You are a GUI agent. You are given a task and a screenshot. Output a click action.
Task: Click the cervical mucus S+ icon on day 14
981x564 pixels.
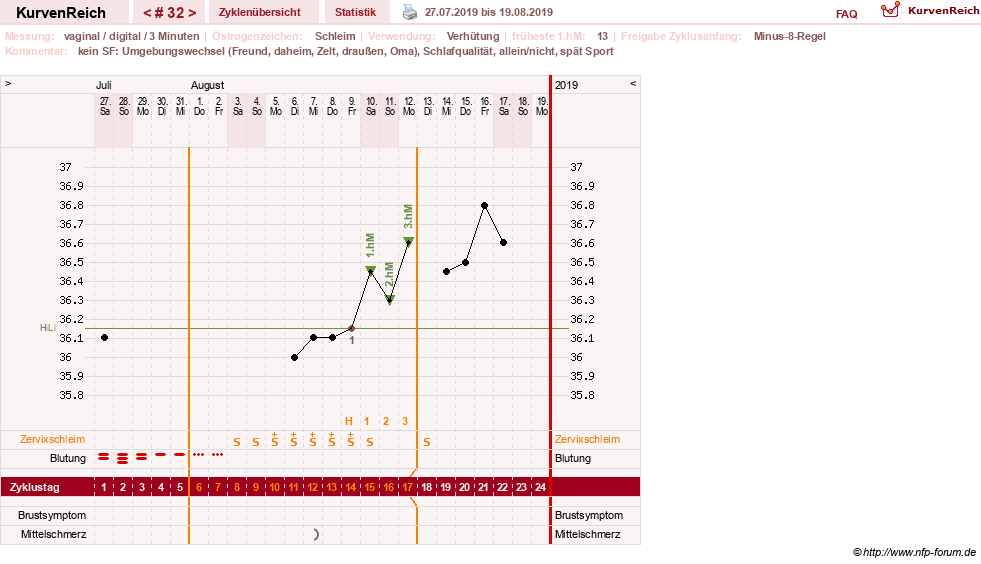pos(350,439)
